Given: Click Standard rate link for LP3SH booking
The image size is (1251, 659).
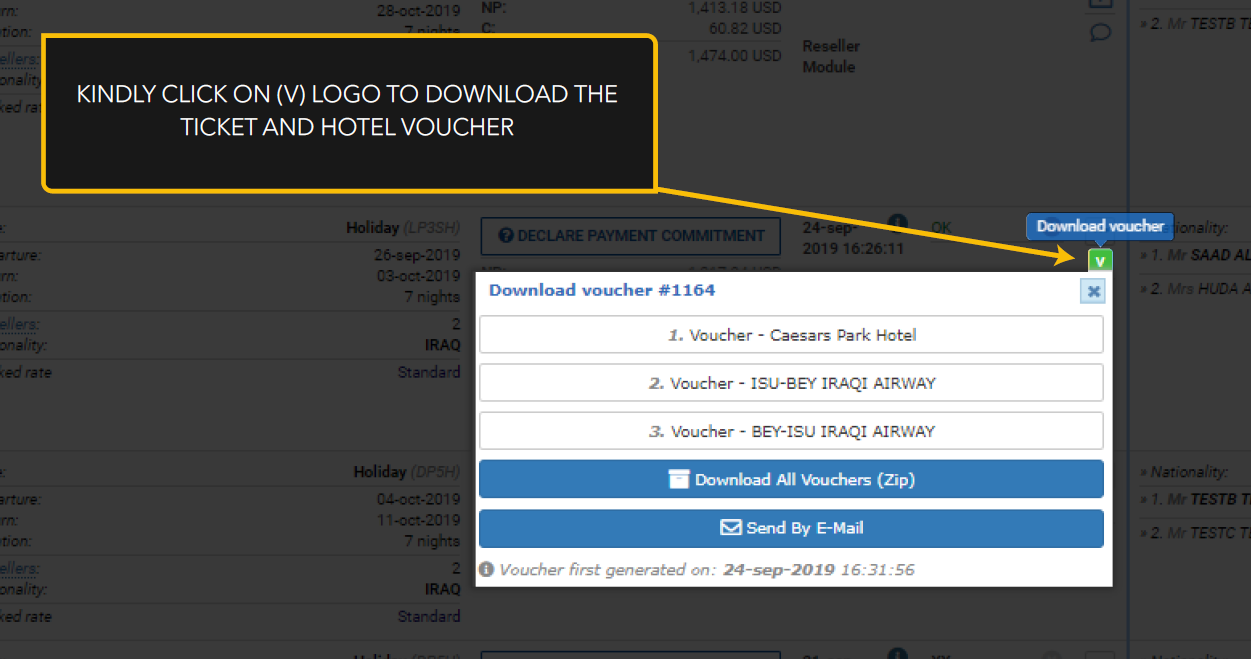Looking at the screenshot, I should (429, 372).
